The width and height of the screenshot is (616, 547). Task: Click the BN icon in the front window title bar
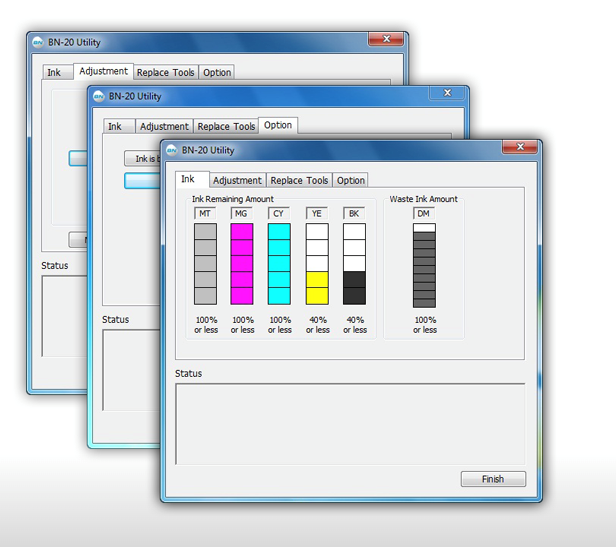[171, 150]
